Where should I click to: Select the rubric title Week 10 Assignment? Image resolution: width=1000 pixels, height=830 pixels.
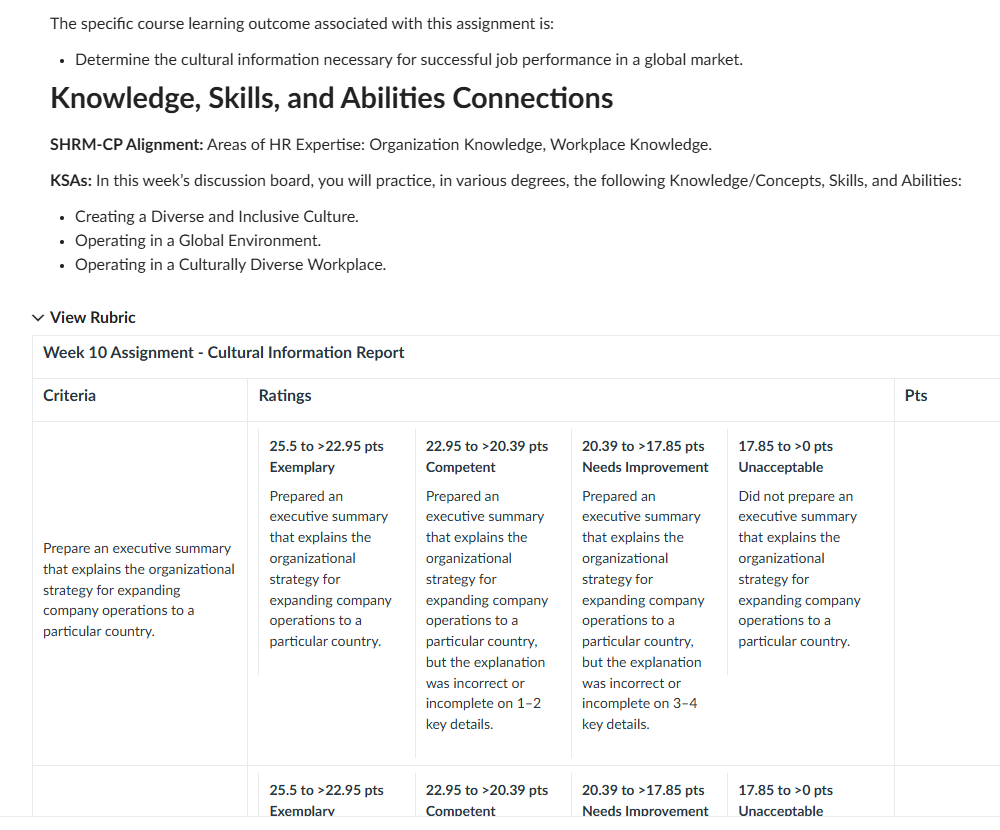223,353
